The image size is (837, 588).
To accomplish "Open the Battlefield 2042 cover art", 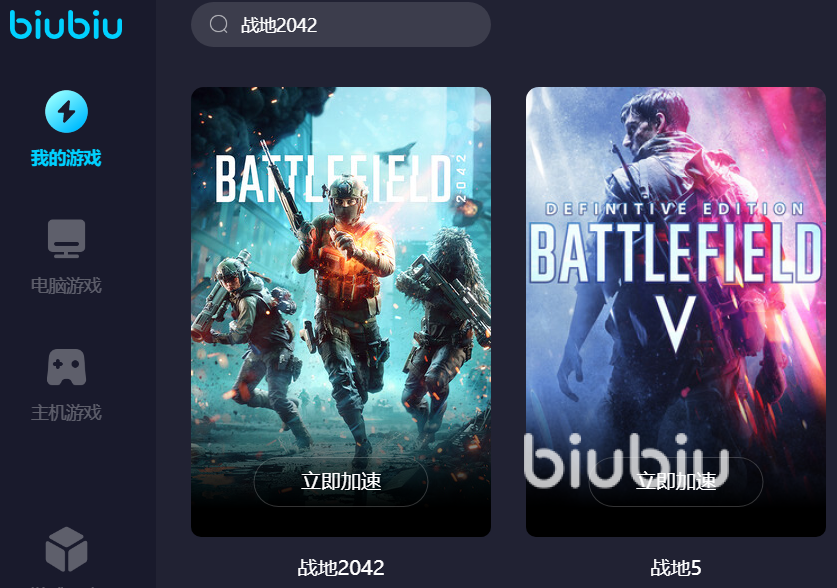I will coord(341,312).
